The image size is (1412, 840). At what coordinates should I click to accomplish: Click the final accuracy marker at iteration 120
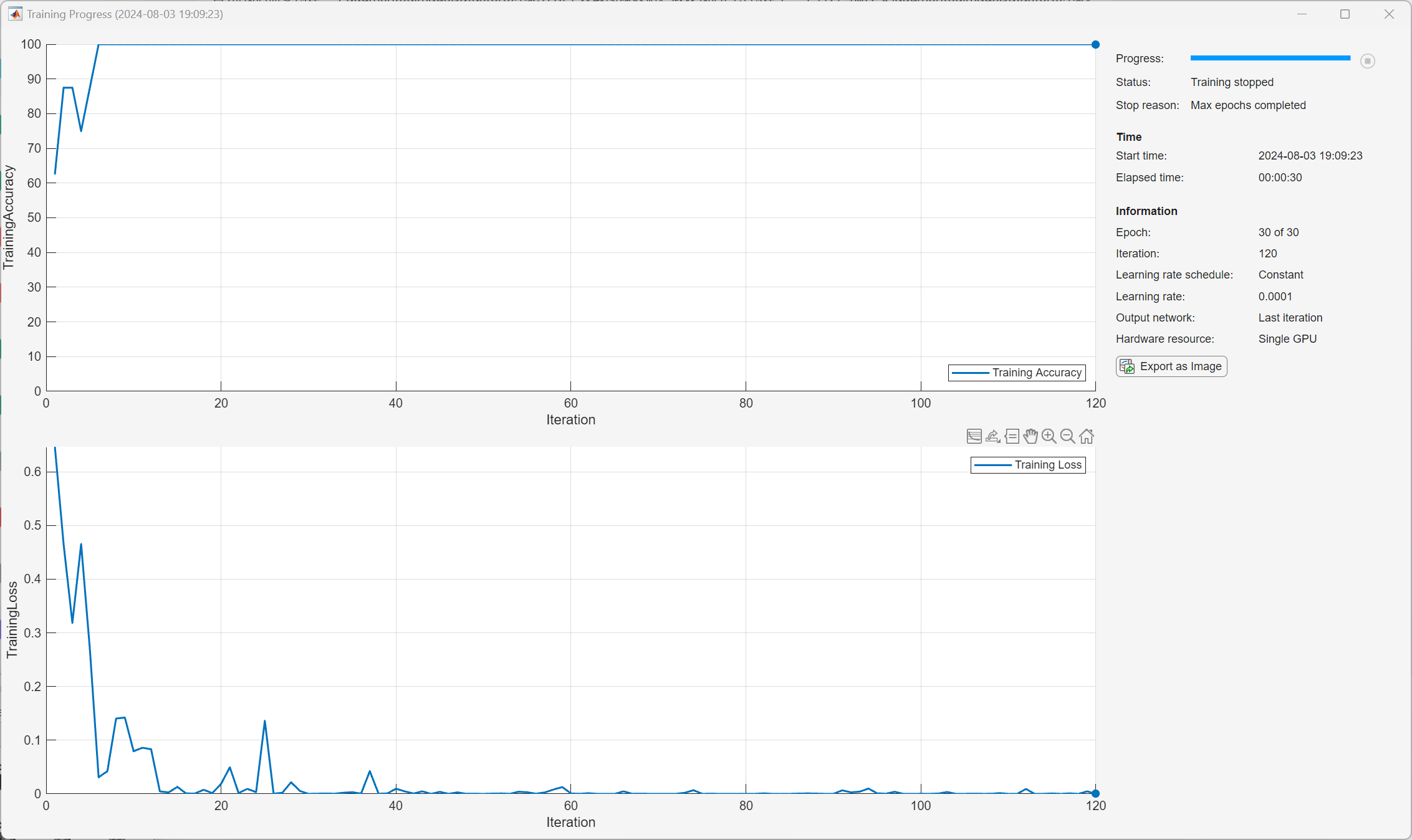(1095, 44)
